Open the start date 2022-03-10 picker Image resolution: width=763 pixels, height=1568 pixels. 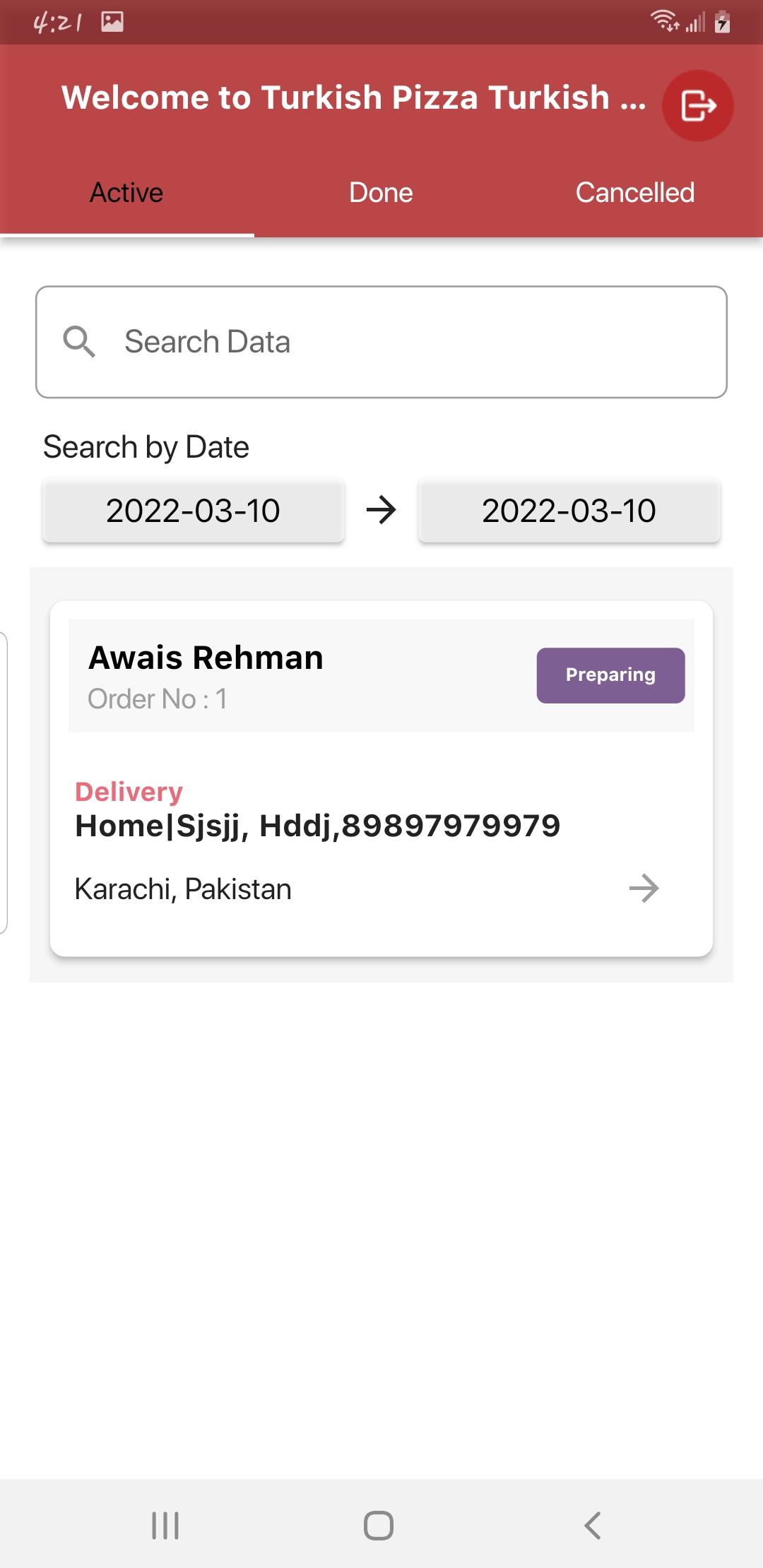point(193,511)
